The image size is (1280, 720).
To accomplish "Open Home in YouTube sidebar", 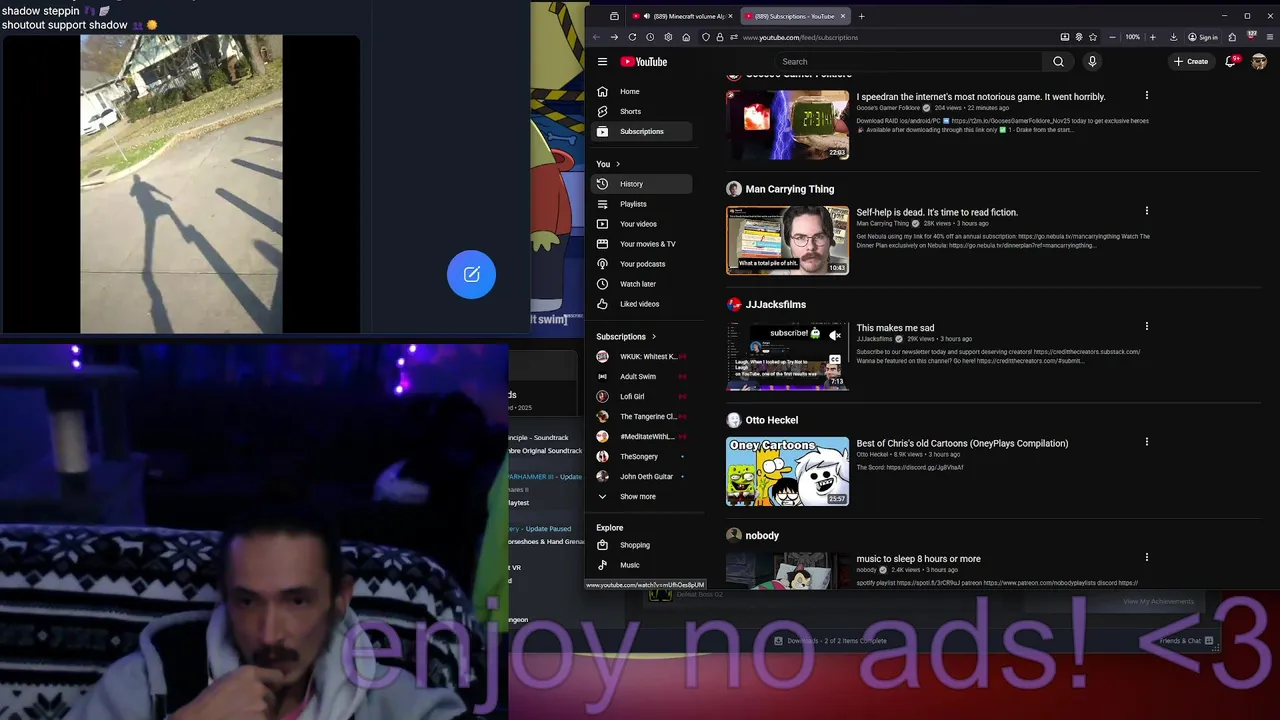I will click(641, 91).
